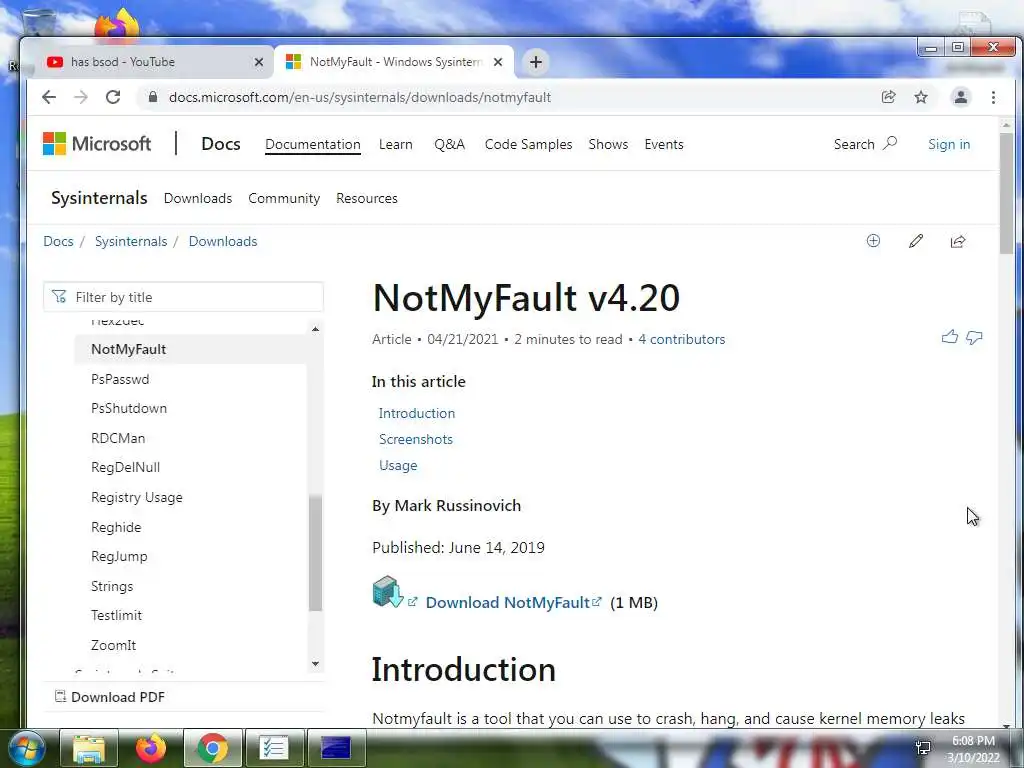Close the YouTube tab
The height and width of the screenshot is (768, 1024).
tap(259, 62)
